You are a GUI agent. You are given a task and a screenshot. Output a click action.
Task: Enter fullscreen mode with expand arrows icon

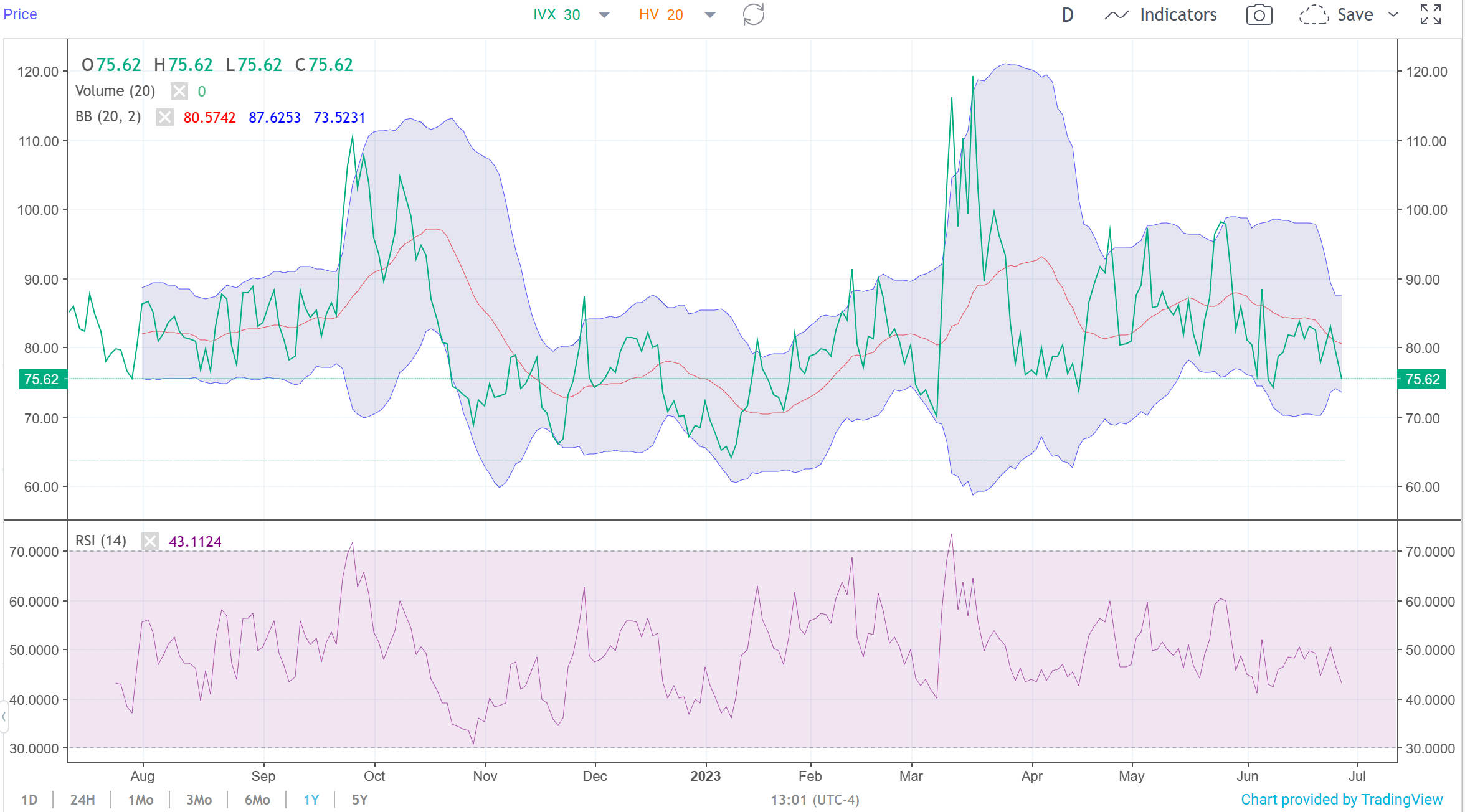(1431, 14)
